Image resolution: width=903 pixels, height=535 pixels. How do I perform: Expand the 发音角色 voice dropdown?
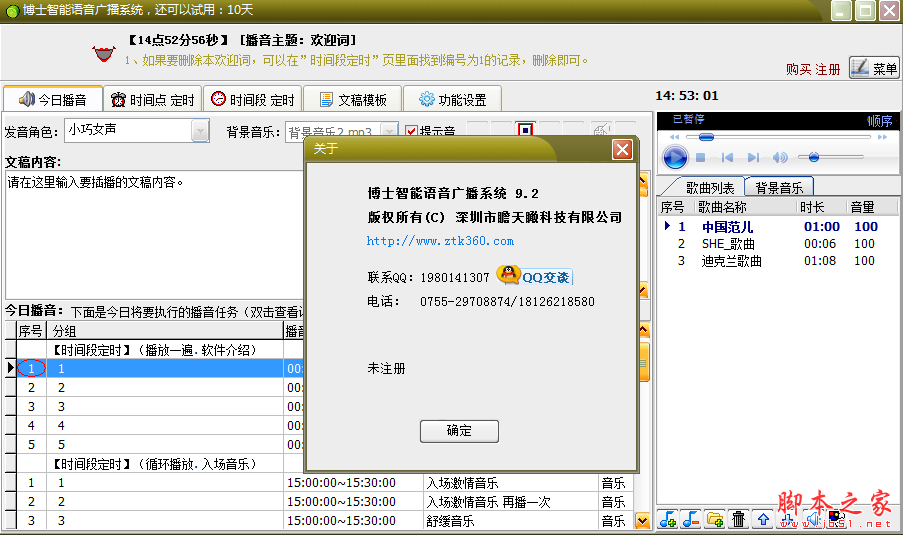(199, 131)
